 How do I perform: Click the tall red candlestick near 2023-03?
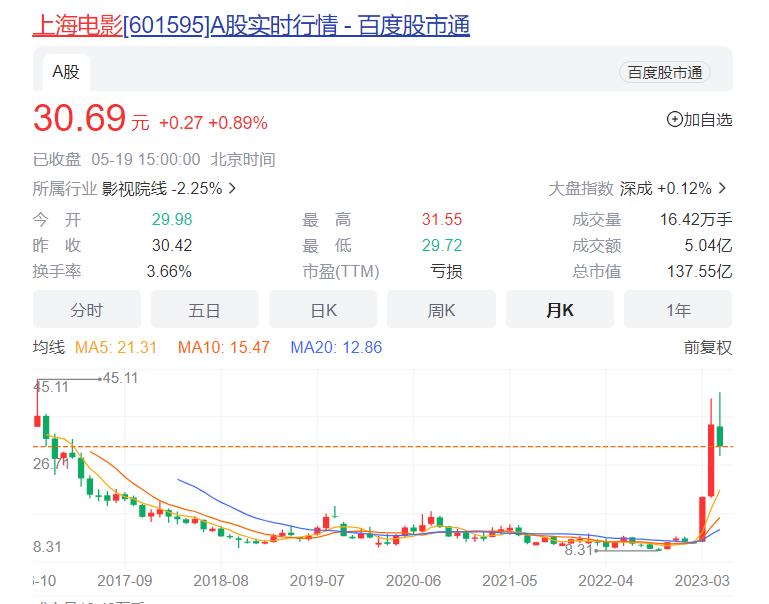tap(711, 460)
